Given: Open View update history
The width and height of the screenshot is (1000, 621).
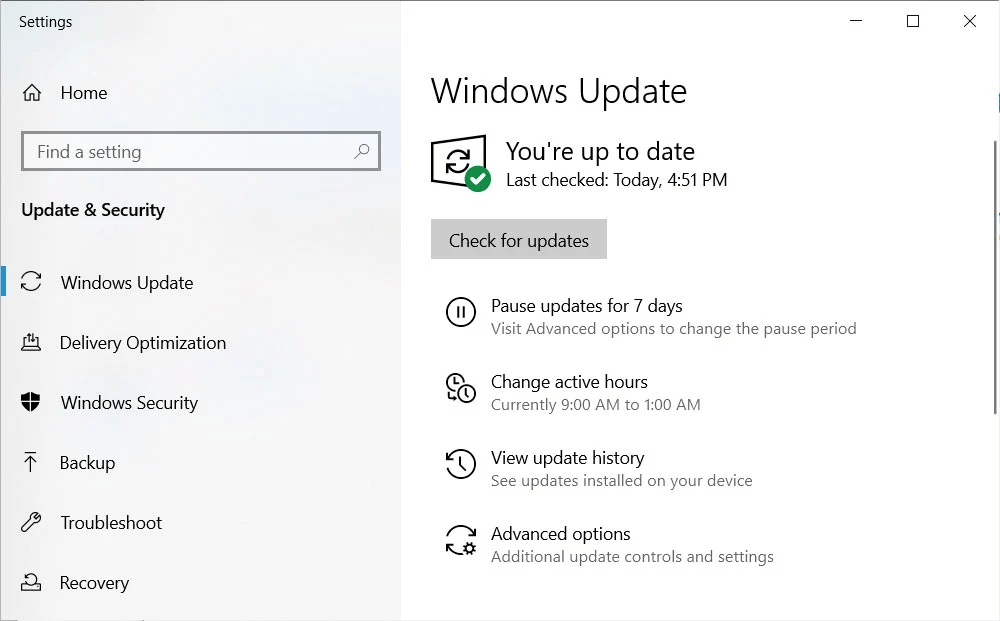Looking at the screenshot, I should (568, 458).
